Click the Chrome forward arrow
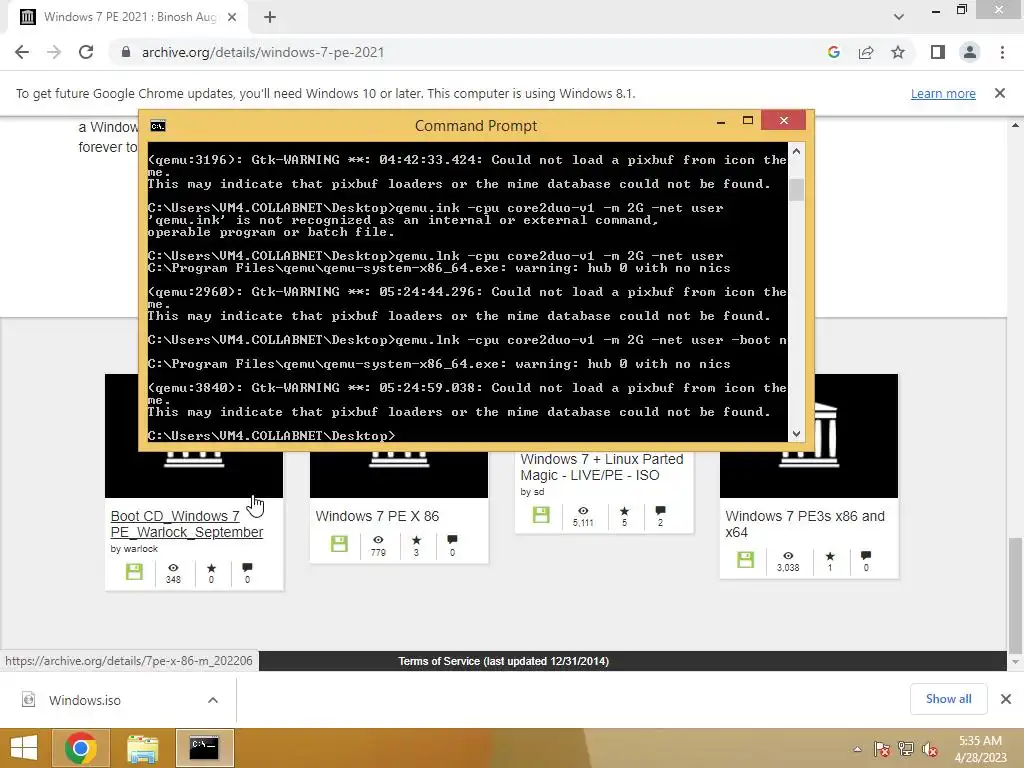The width and height of the screenshot is (1024, 768). coord(54,52)
